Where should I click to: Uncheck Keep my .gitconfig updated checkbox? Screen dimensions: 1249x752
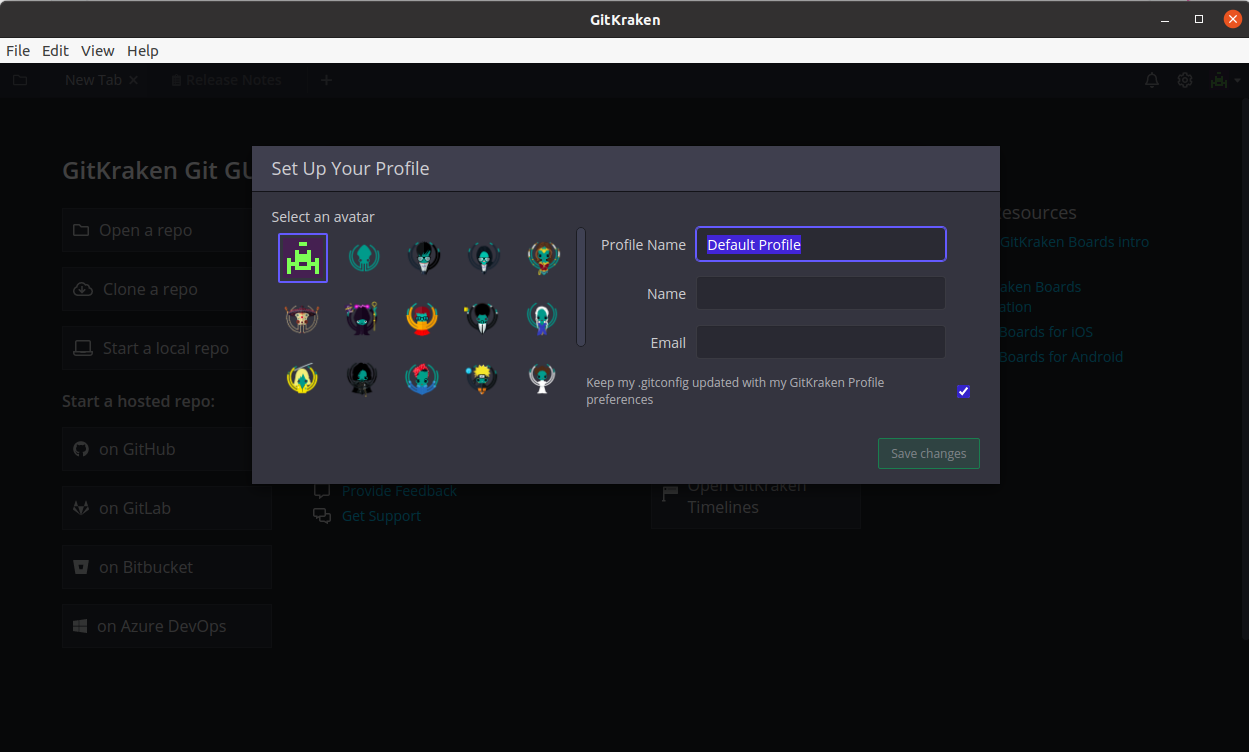963,391
